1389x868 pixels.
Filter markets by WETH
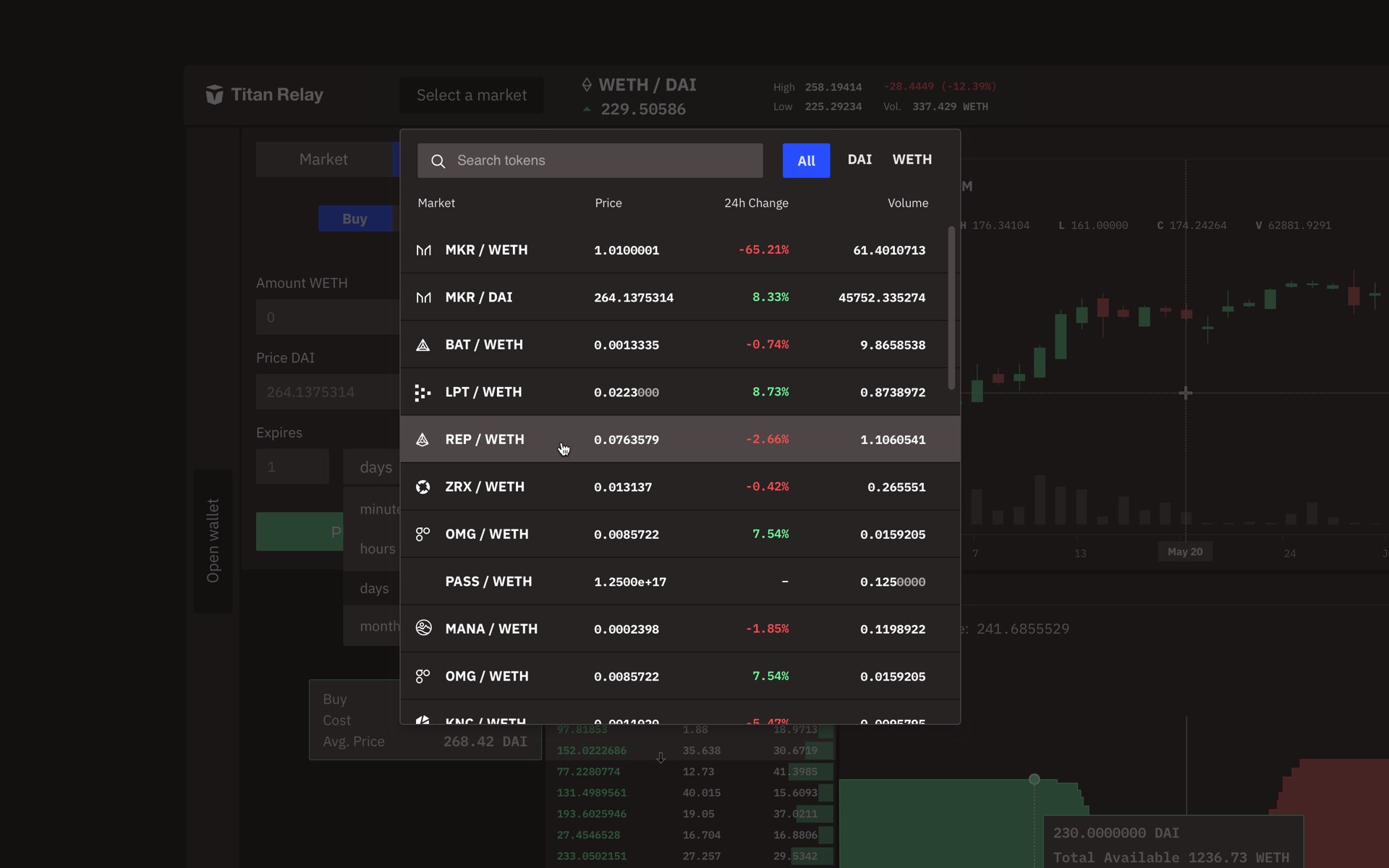[912, 159]
